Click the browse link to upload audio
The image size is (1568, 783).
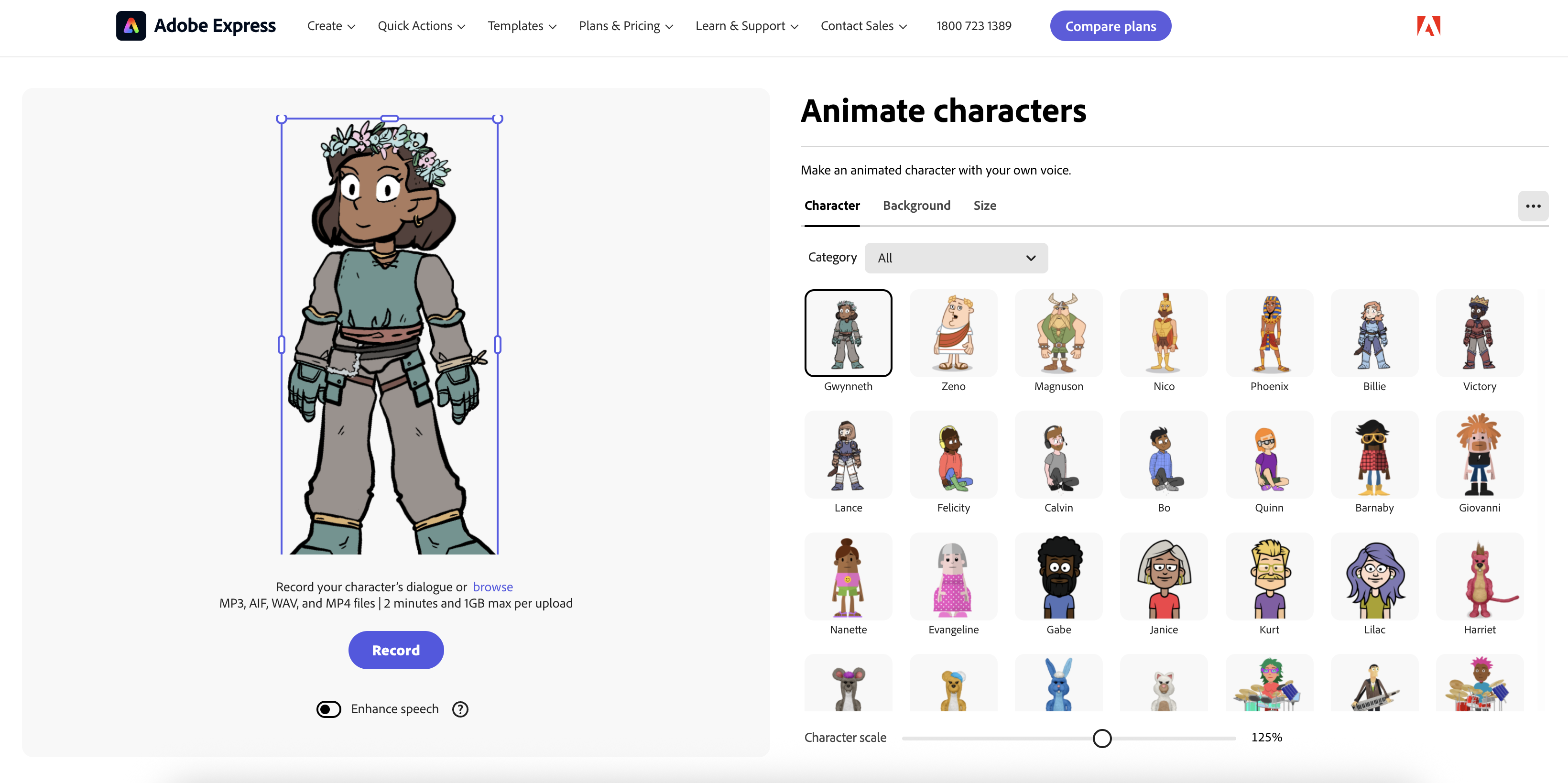492,587
